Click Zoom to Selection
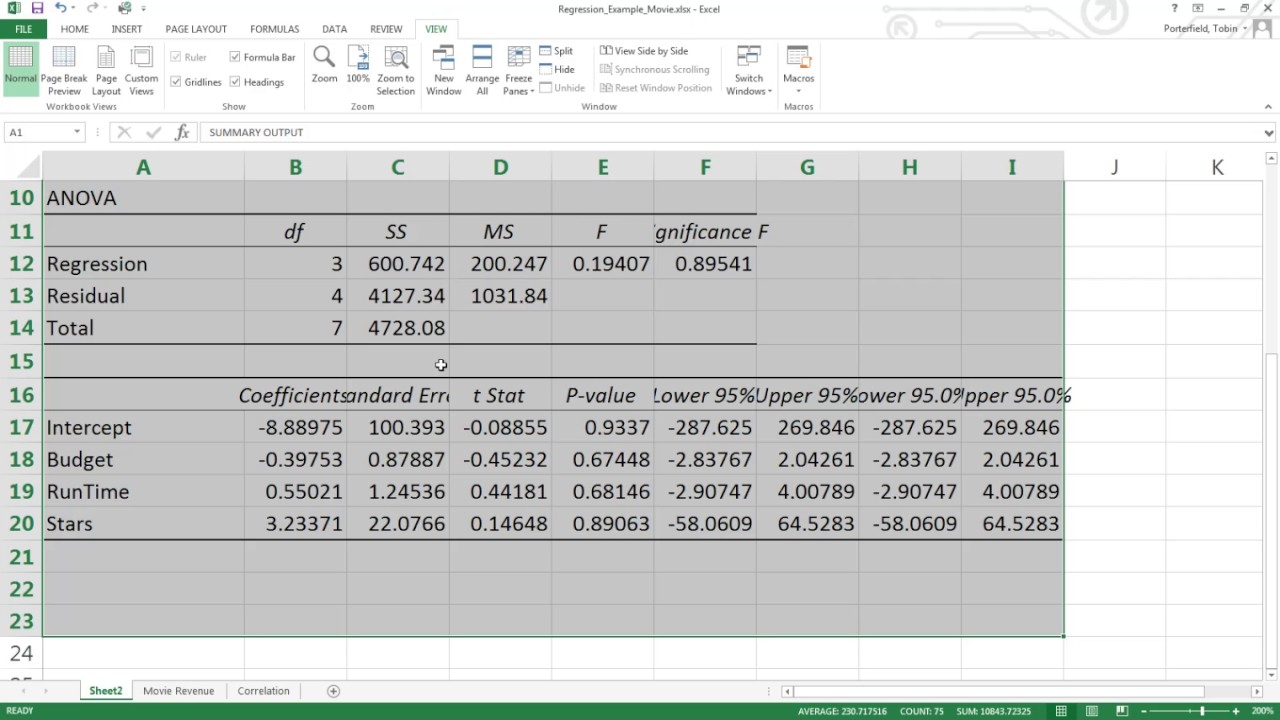The width and height of the screenshot is (1280, 720). point(396,70)
